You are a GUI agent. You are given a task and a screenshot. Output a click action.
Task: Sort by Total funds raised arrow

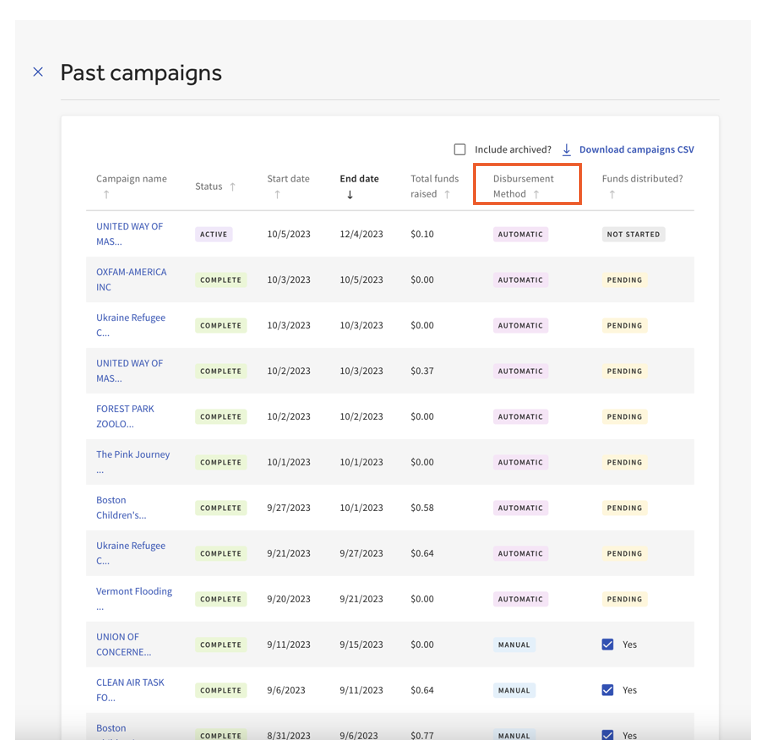[447, 194]
